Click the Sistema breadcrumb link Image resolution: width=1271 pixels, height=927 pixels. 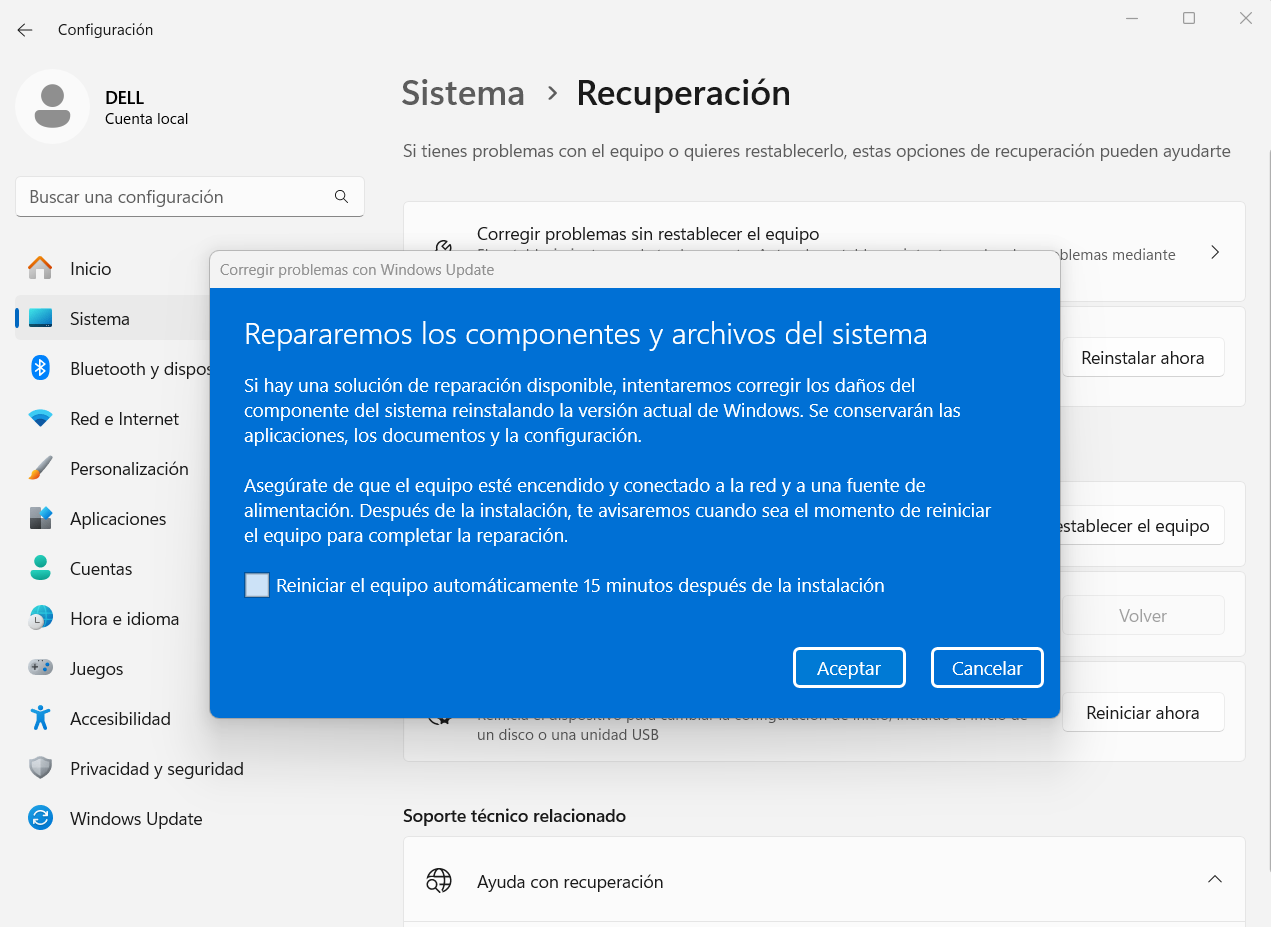coord(463,93)
